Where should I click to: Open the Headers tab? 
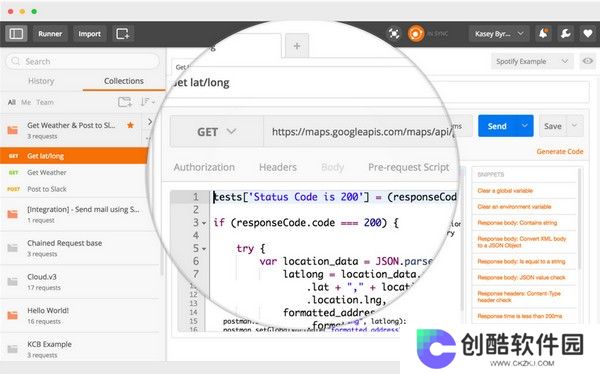click(278, 167)
